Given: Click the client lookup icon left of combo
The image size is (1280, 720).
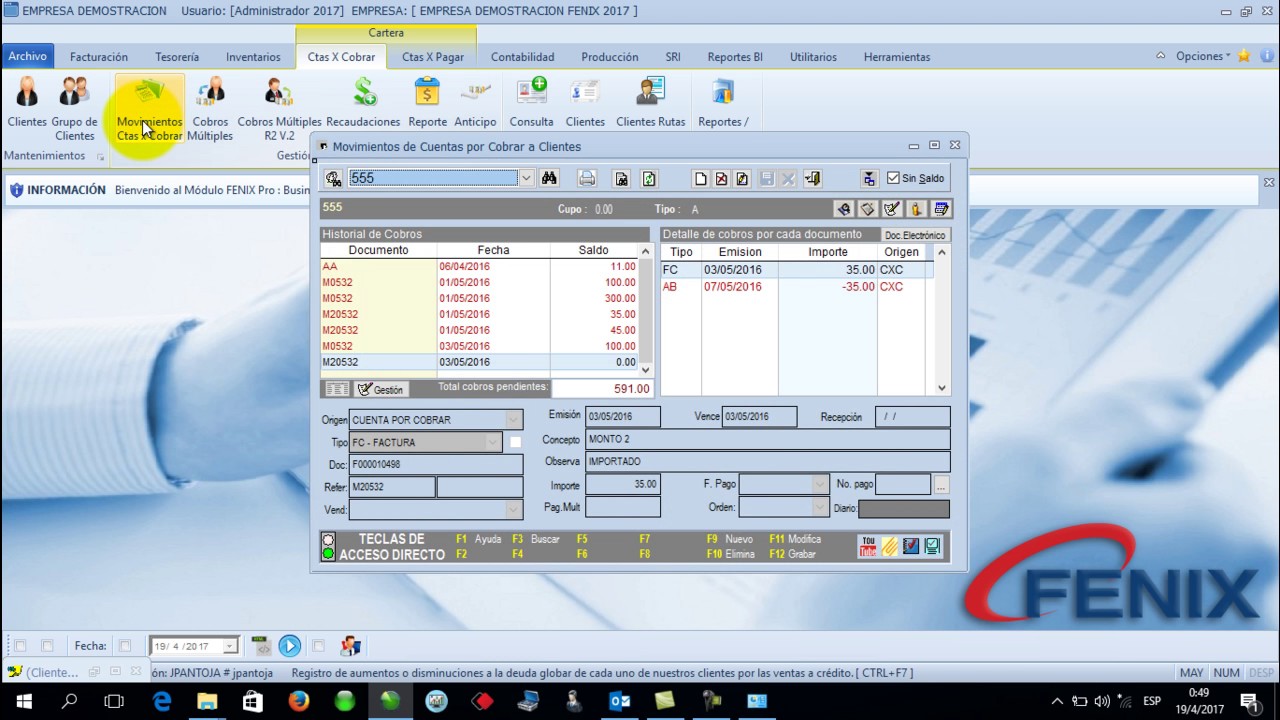Looking at the screenshot, I should pos(333,178).
